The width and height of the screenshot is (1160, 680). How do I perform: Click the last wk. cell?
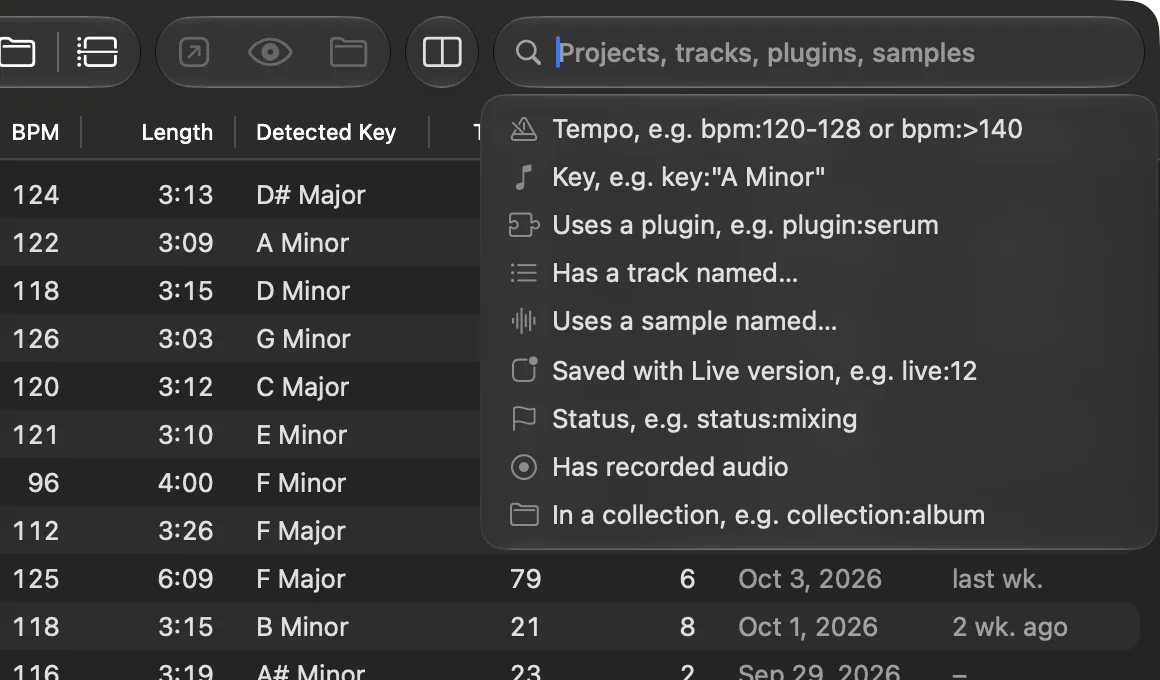(x=997, y=579)
